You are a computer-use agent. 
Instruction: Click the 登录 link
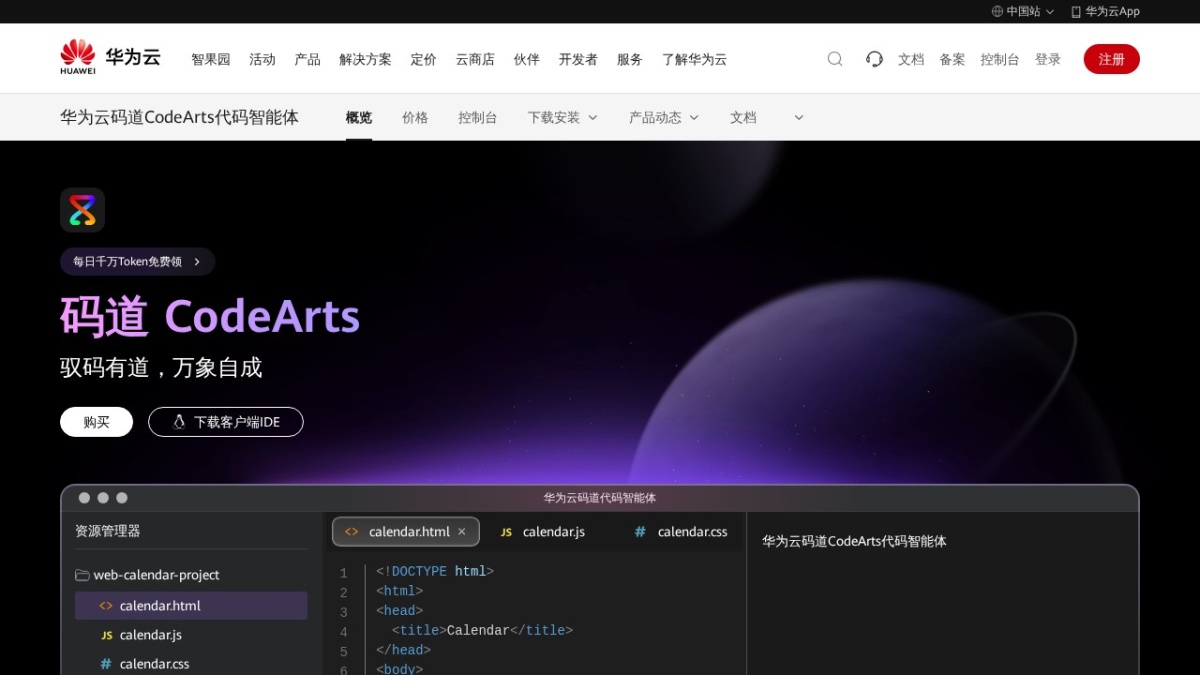pos(1048,59)
